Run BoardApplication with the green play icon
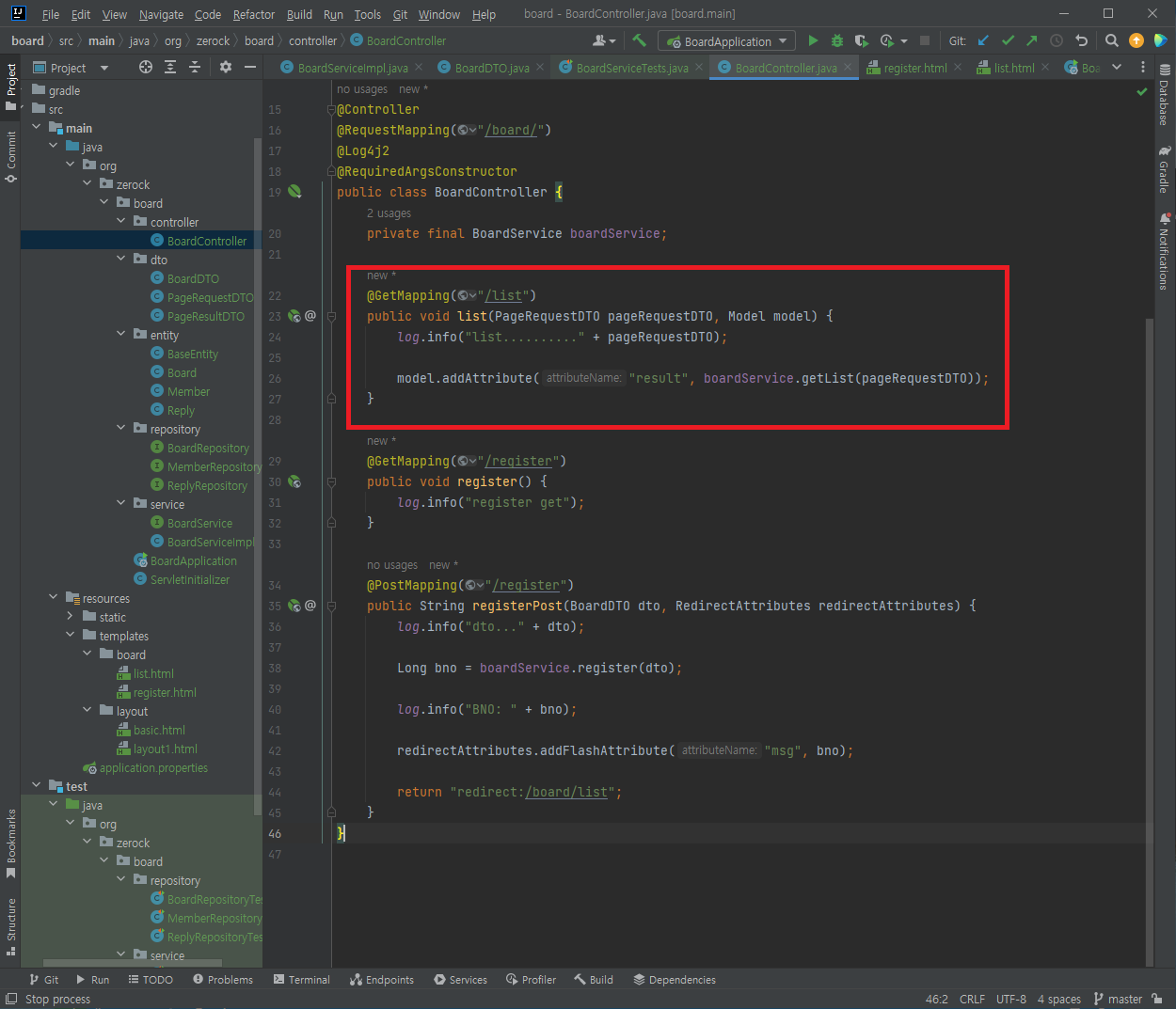Image resolution: width=1176 pixels, height=1009 pixels. click(x=813, y=40)
